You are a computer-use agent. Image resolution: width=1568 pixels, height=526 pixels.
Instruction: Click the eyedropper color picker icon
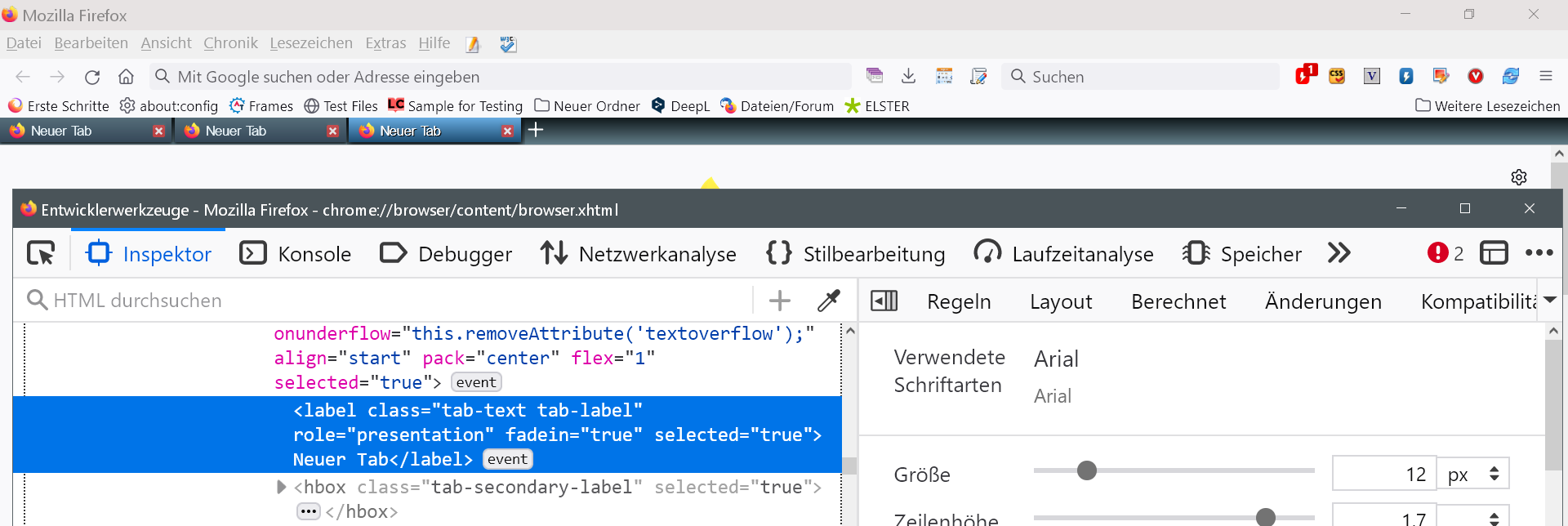(828, 301)
